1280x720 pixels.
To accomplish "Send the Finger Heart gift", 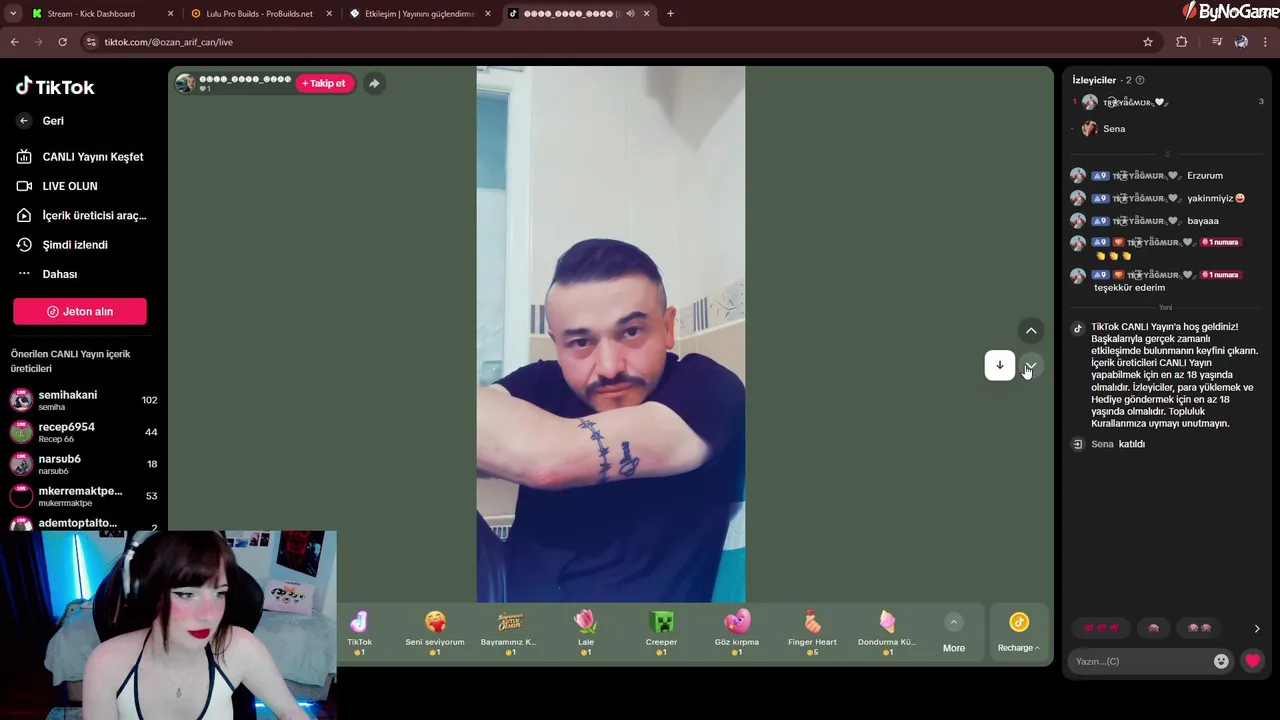I will click(812, 633).
